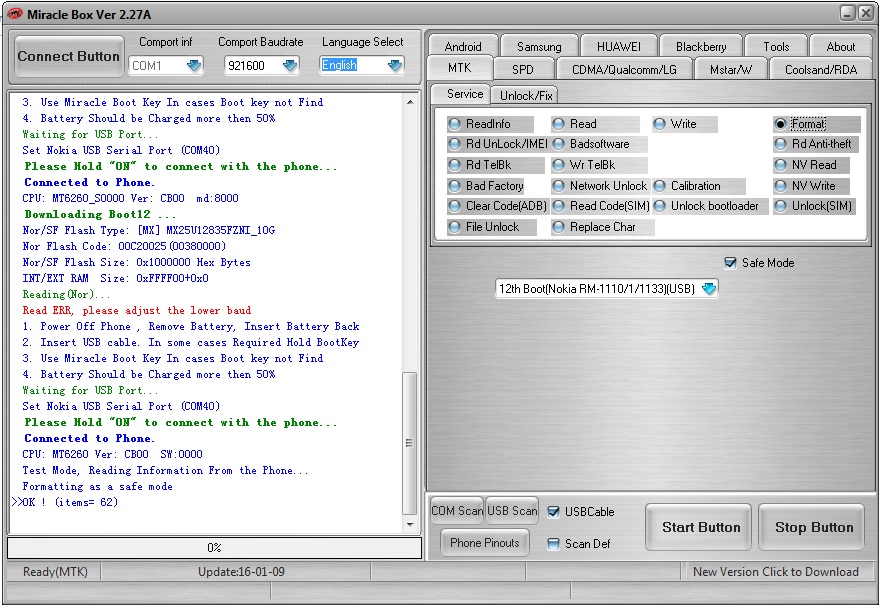This screenshot has height=605, width=879.
Task: Open the HUAWEI tab
Action: 618,47
